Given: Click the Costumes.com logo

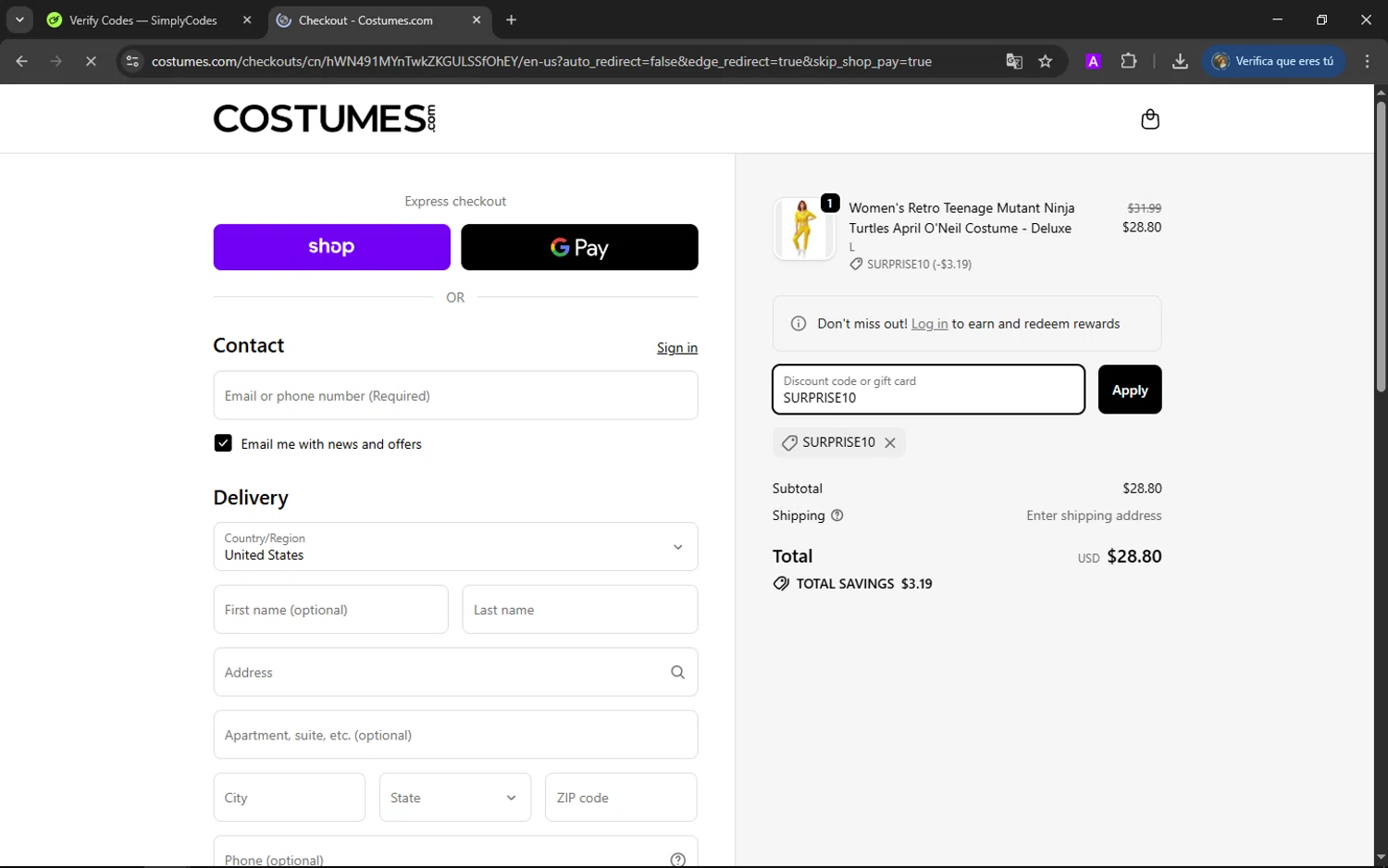Looking at the screenshot, I should 325,118.
